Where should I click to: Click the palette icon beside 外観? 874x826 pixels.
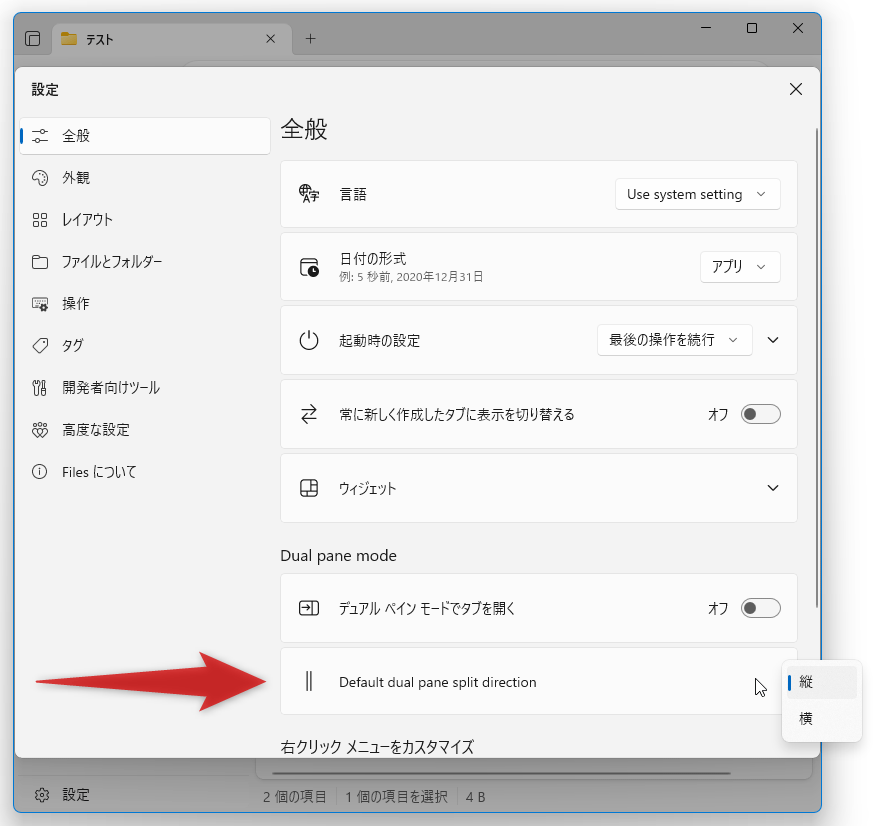(40, 178)
